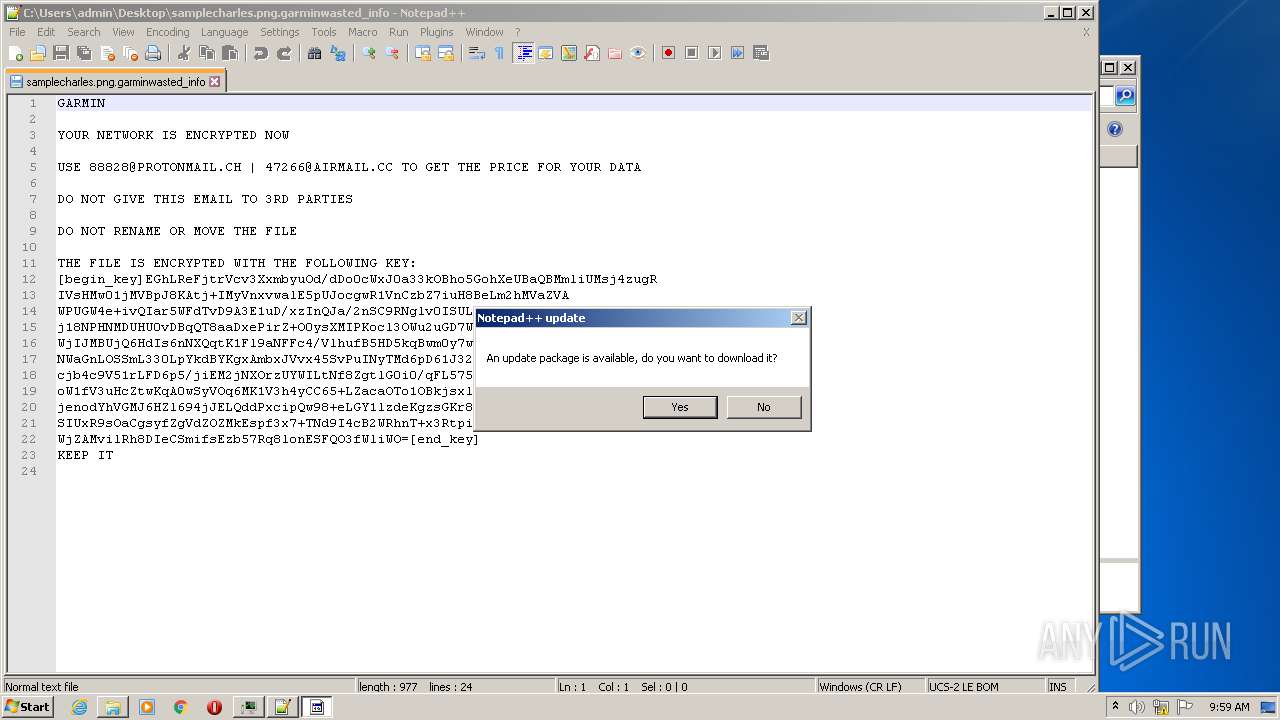Click the Zoom In toolbar icon
This screenshot has width=1280, height=720.
point(368,53)
